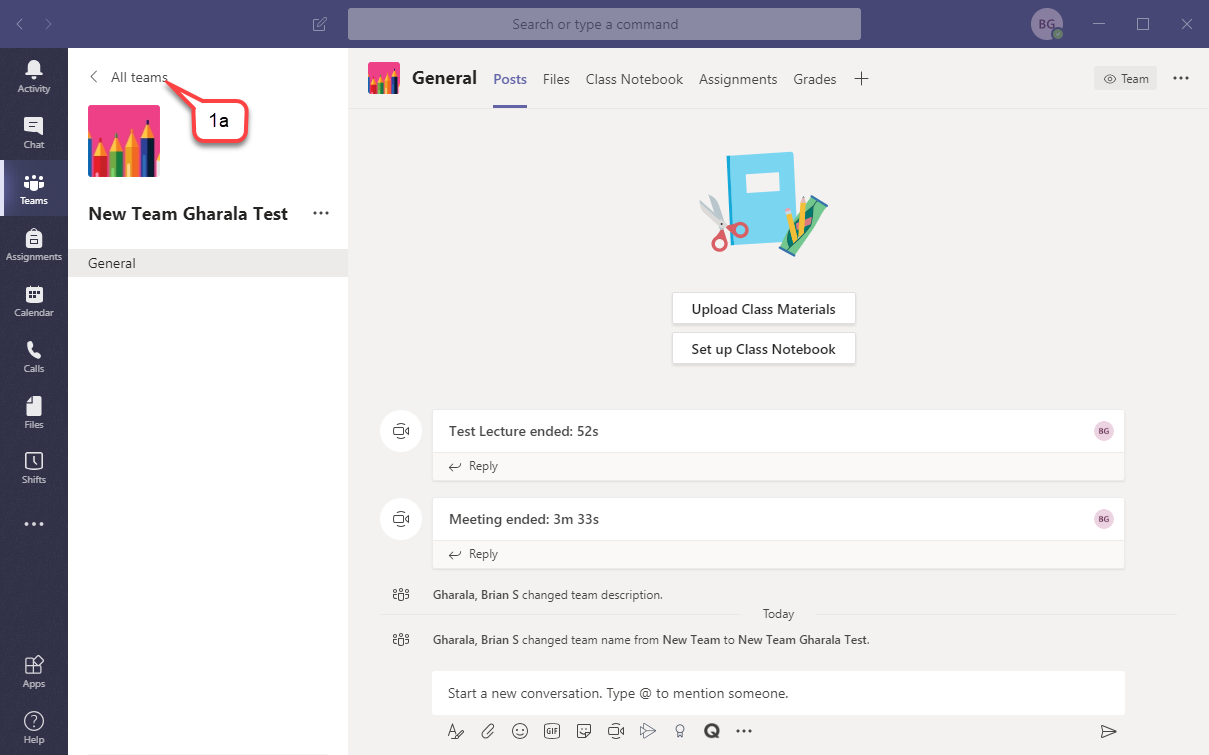Start a new chat with compose icon
Image resolution: width=1209 pixels, height=755 pixels.
pyautogui.click(x=320, y=24)
